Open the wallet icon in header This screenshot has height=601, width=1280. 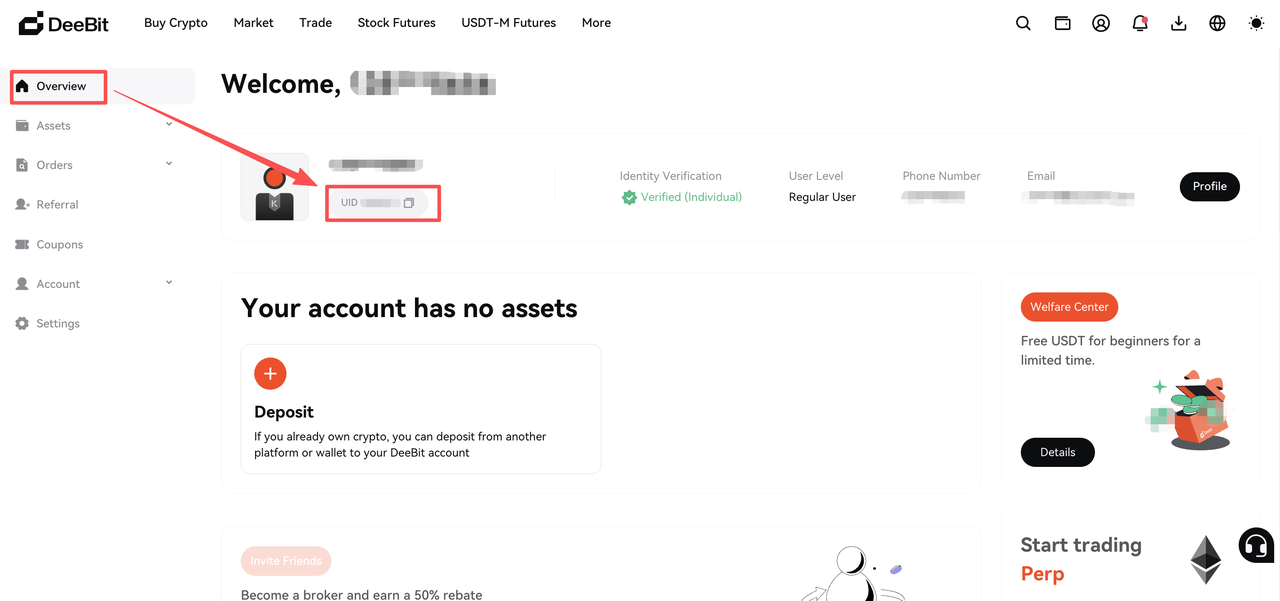tap(1062, 23)
